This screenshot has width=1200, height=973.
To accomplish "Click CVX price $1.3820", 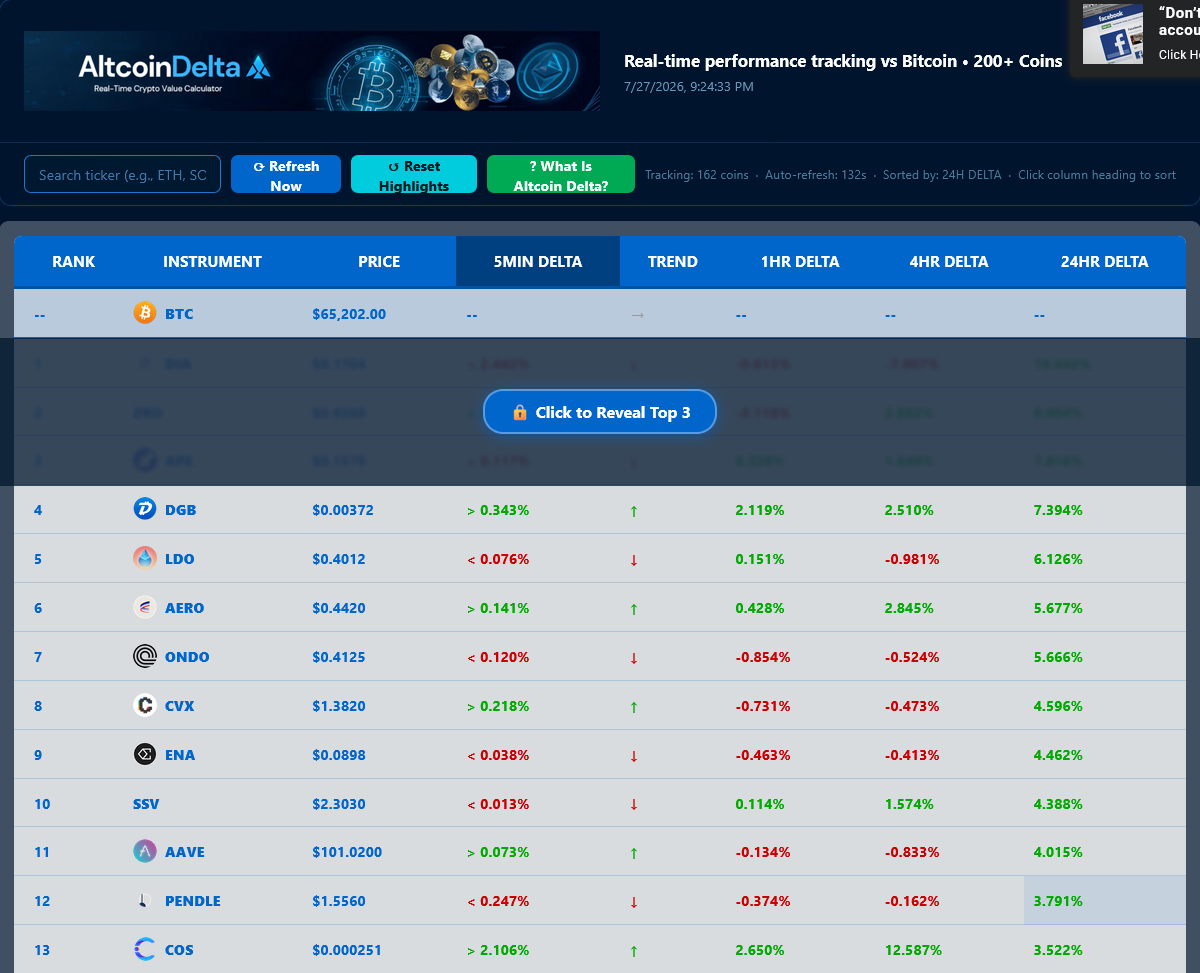I will point(339,706).
